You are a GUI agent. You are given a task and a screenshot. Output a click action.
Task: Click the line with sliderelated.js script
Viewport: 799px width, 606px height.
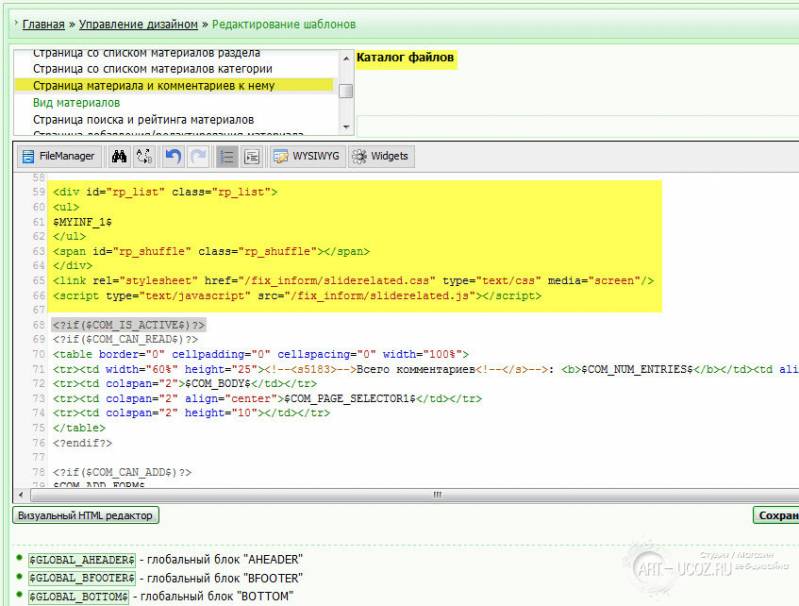pos(297,295)
